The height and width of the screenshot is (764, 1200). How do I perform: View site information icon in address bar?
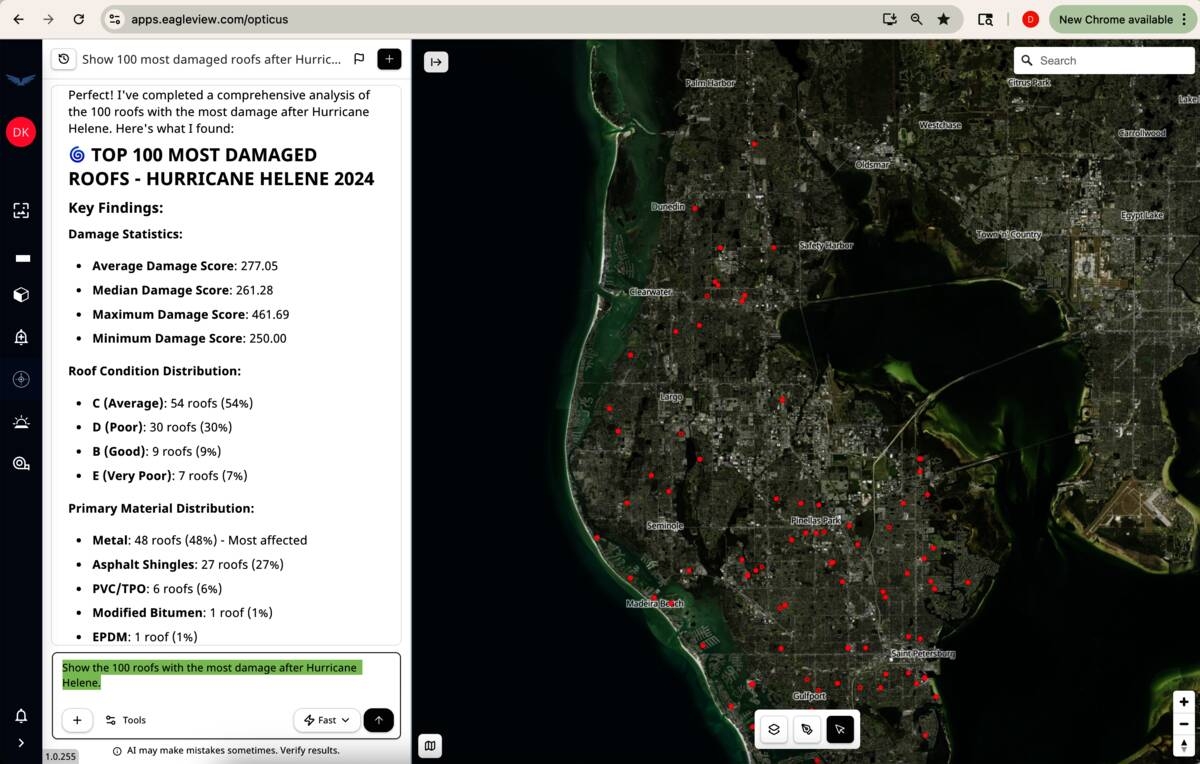114,19
